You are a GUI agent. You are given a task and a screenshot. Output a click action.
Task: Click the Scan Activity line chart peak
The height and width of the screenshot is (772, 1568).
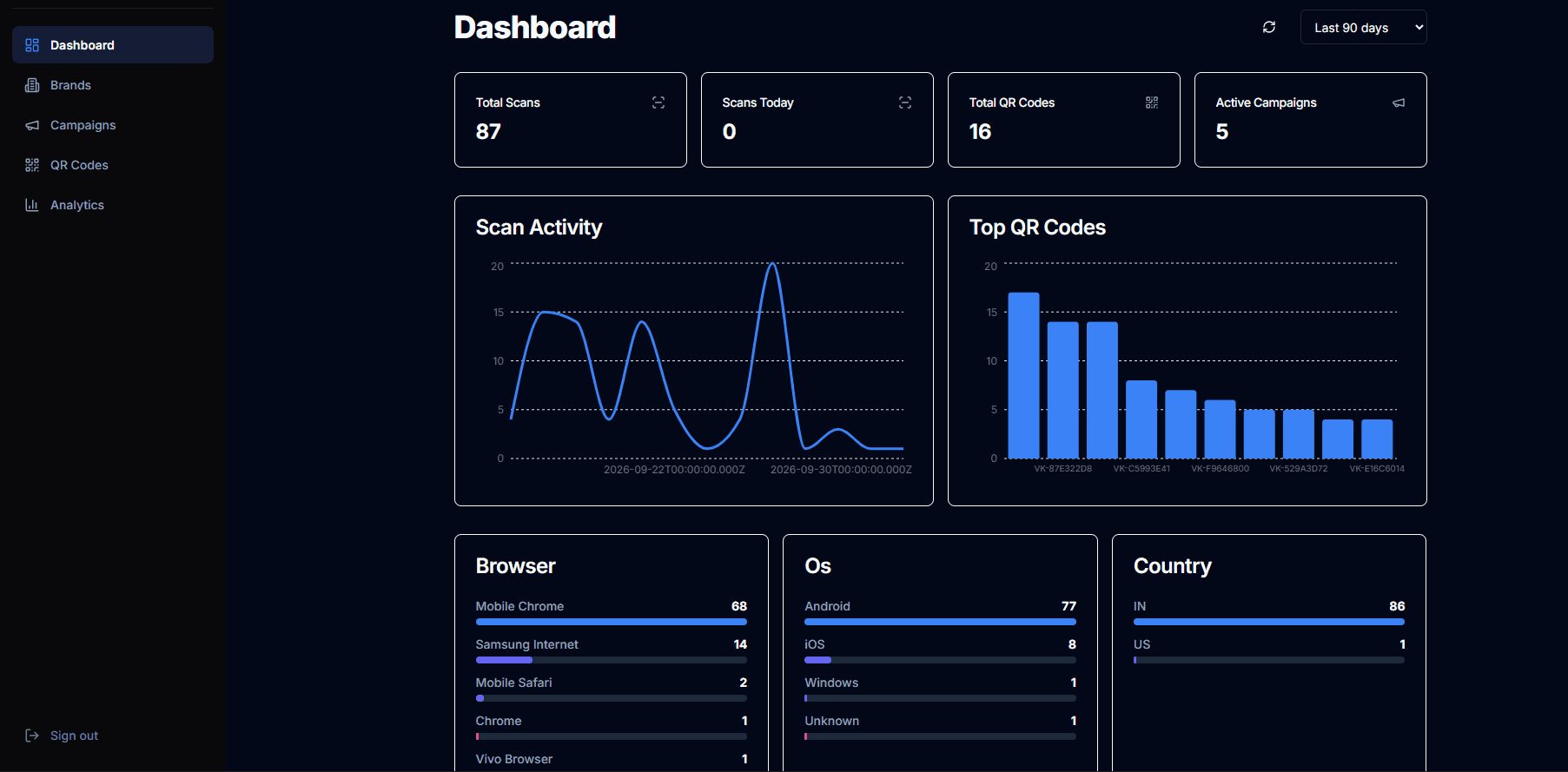(x=772, y=264)
